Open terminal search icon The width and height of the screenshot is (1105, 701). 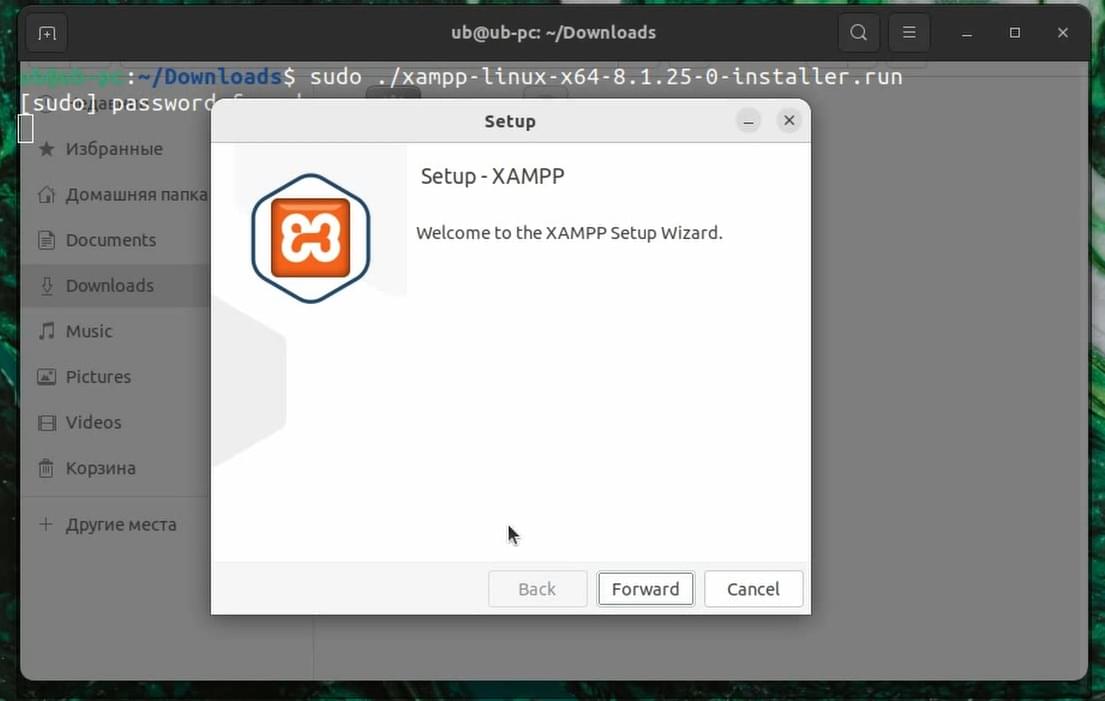(858, 32)
